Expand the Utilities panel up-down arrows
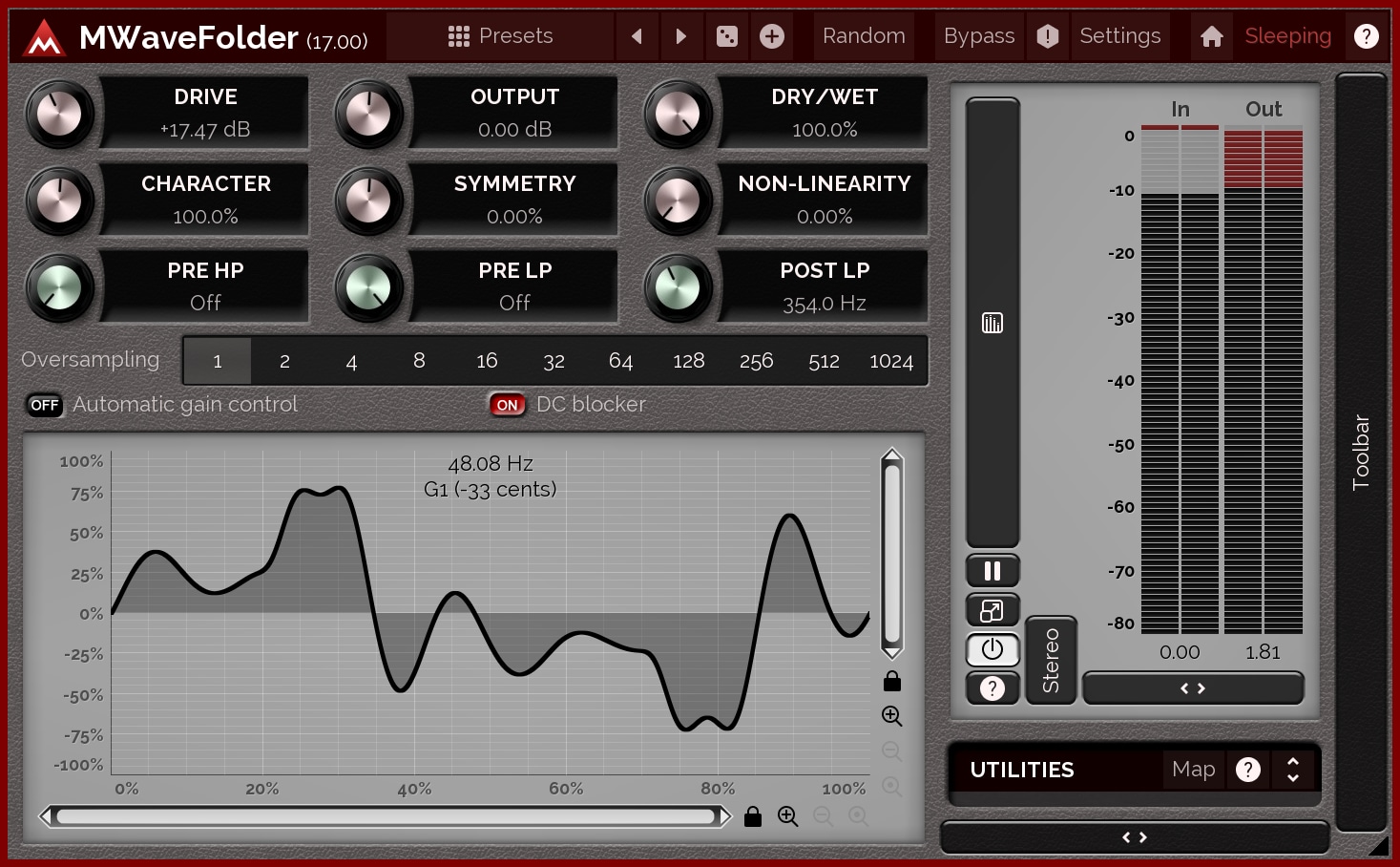 tap(1293, 770)
